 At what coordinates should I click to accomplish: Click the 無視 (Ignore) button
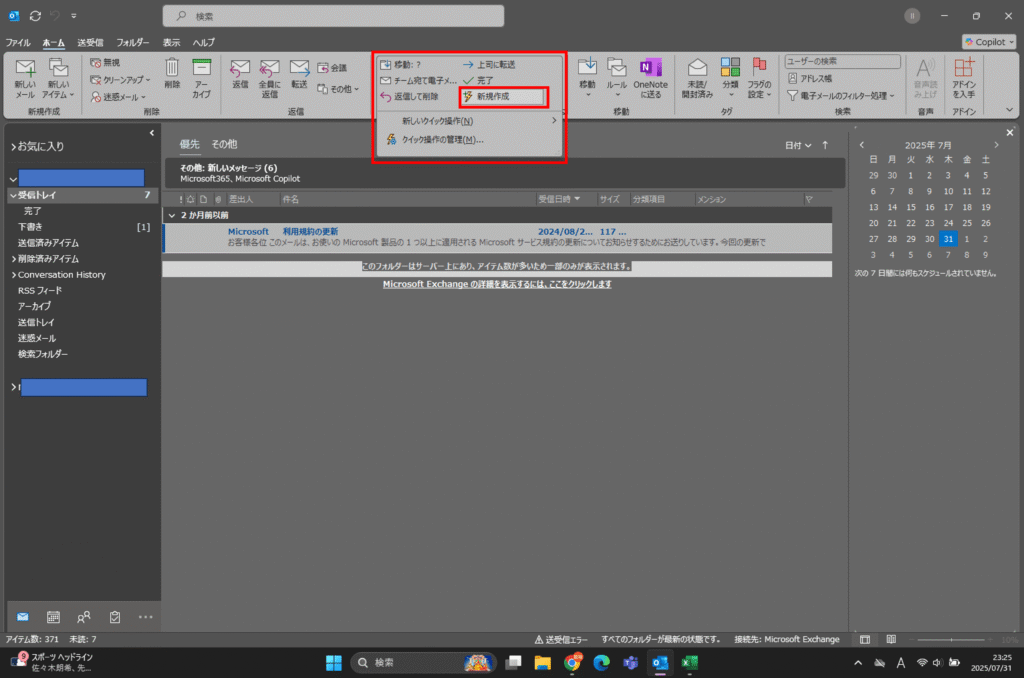tap(105, 63)
